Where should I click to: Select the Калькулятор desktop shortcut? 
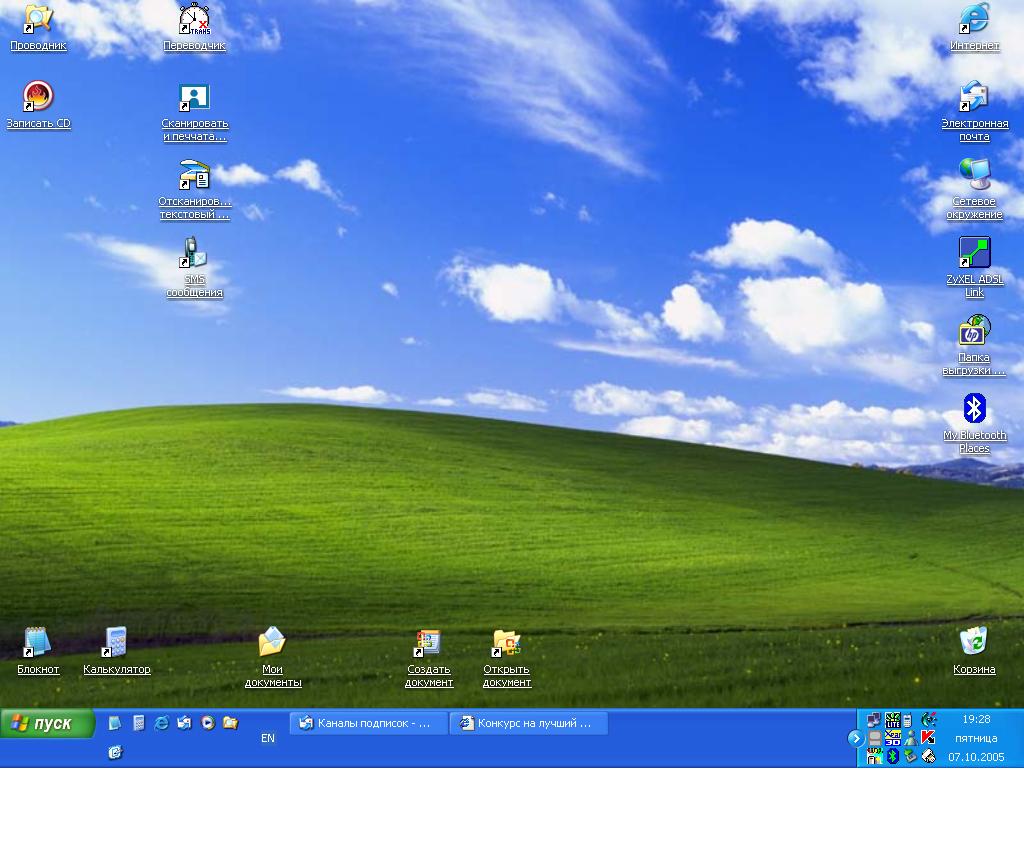click(116, 651)
